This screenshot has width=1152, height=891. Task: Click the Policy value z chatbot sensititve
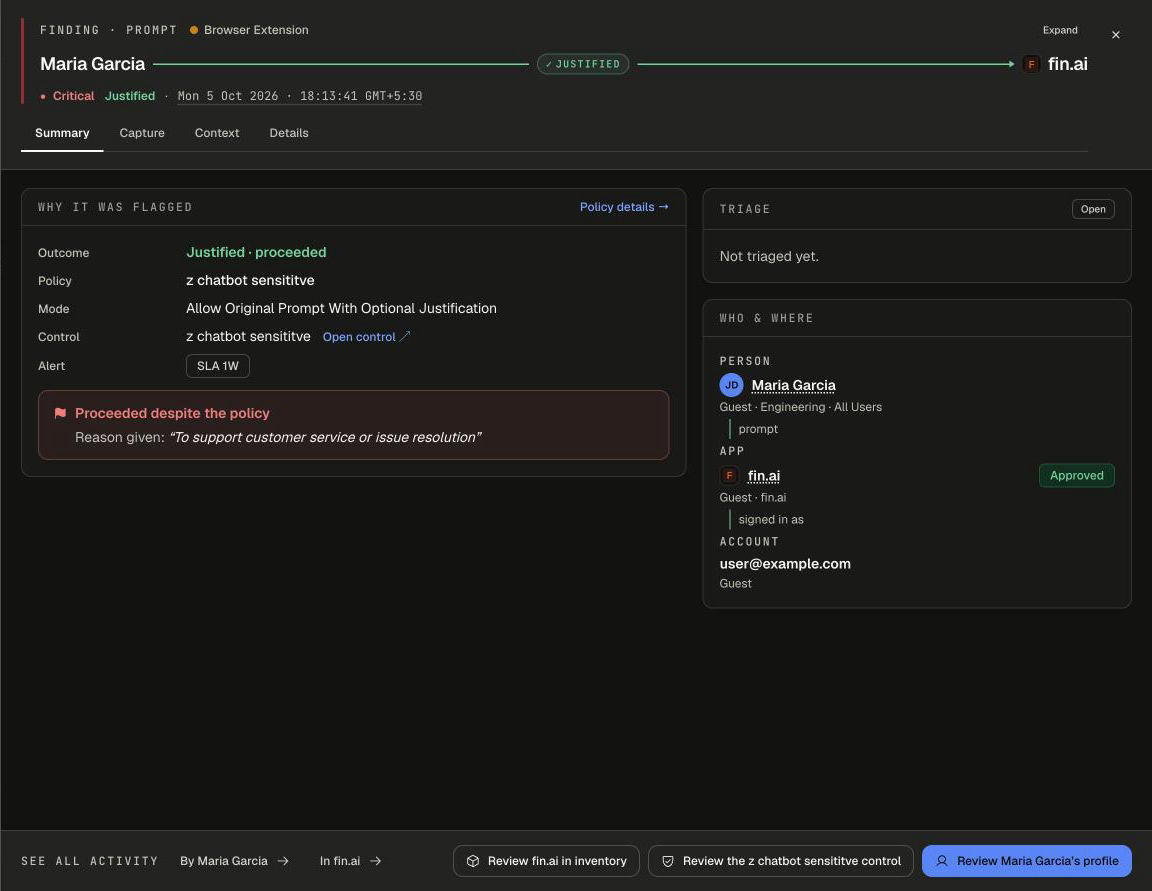251,281
